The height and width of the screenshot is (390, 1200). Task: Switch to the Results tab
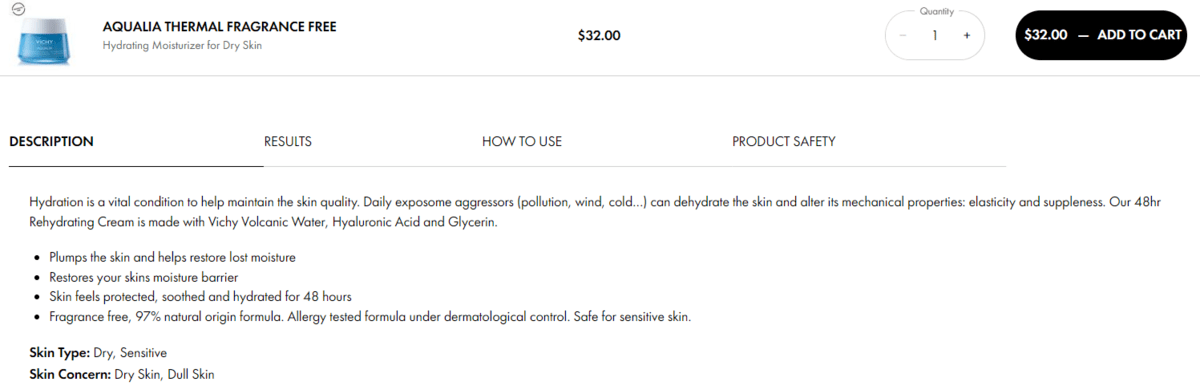click(288, 141)
